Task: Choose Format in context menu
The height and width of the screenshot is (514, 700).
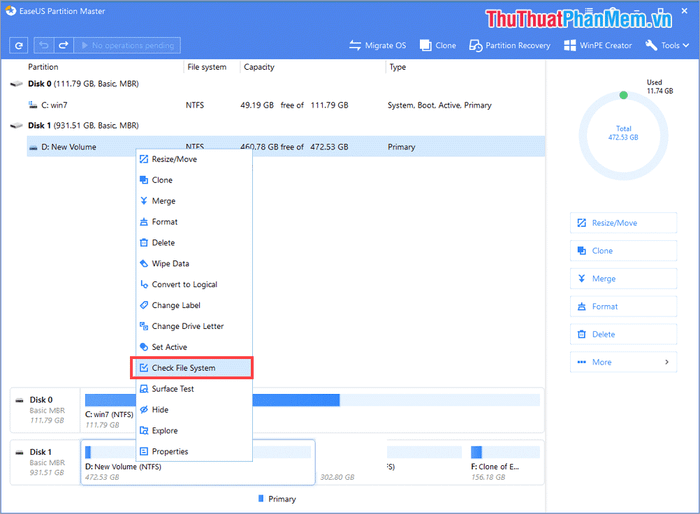Action: [194, 222]
